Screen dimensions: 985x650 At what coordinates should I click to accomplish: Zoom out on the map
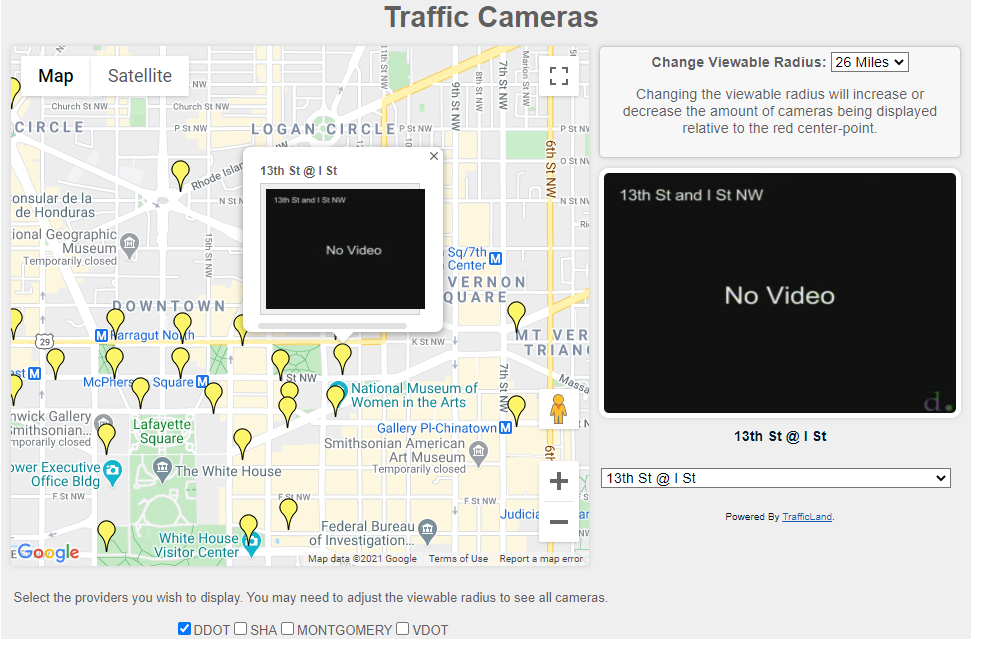558,522
